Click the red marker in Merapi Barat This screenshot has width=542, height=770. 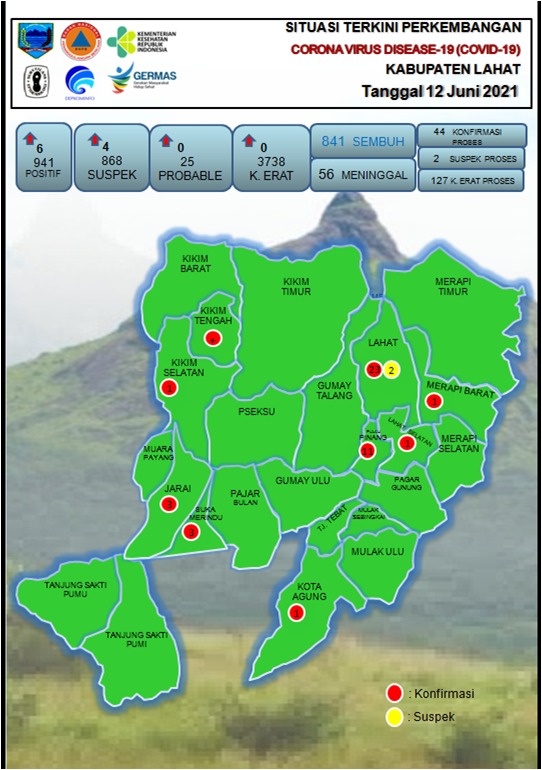[434, 401]
